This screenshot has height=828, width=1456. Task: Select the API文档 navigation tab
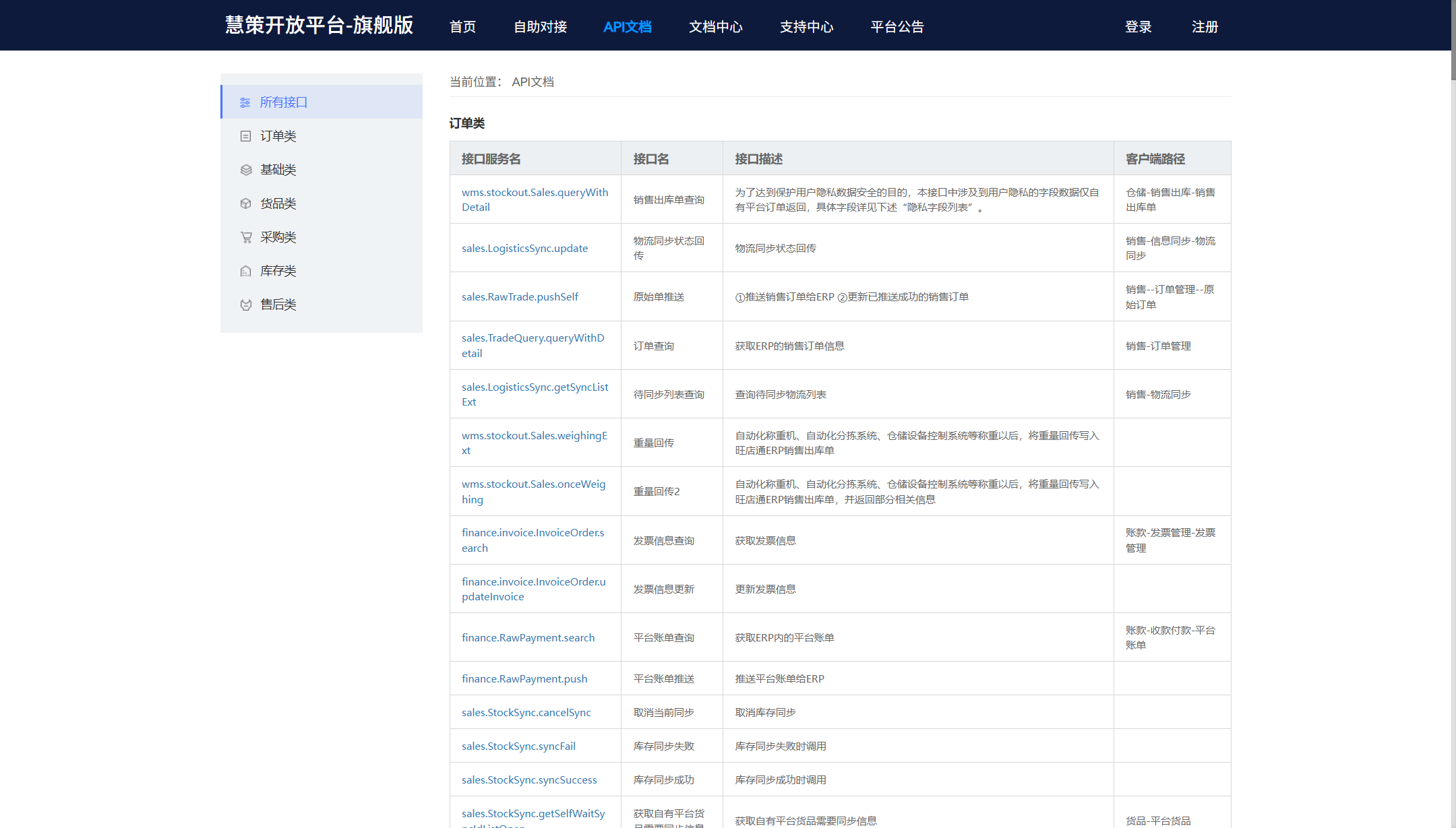627,27
